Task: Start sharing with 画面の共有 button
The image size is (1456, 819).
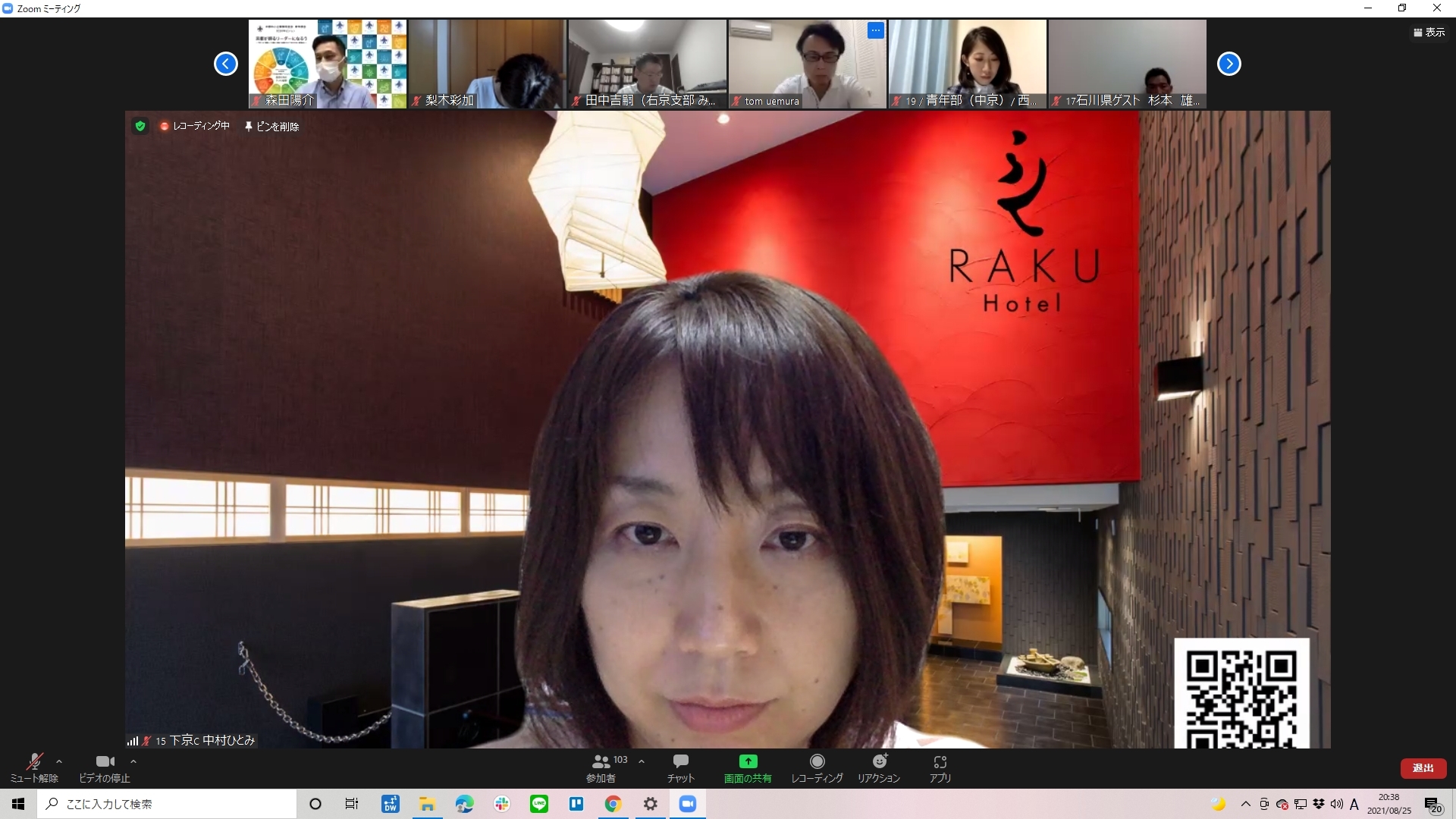Action: coord(748,768)
